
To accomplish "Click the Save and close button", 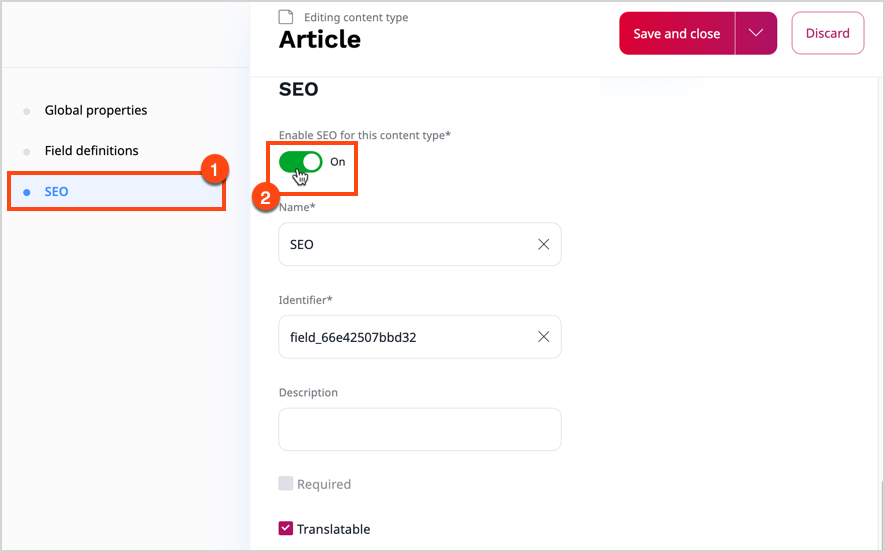I will 677,34.
